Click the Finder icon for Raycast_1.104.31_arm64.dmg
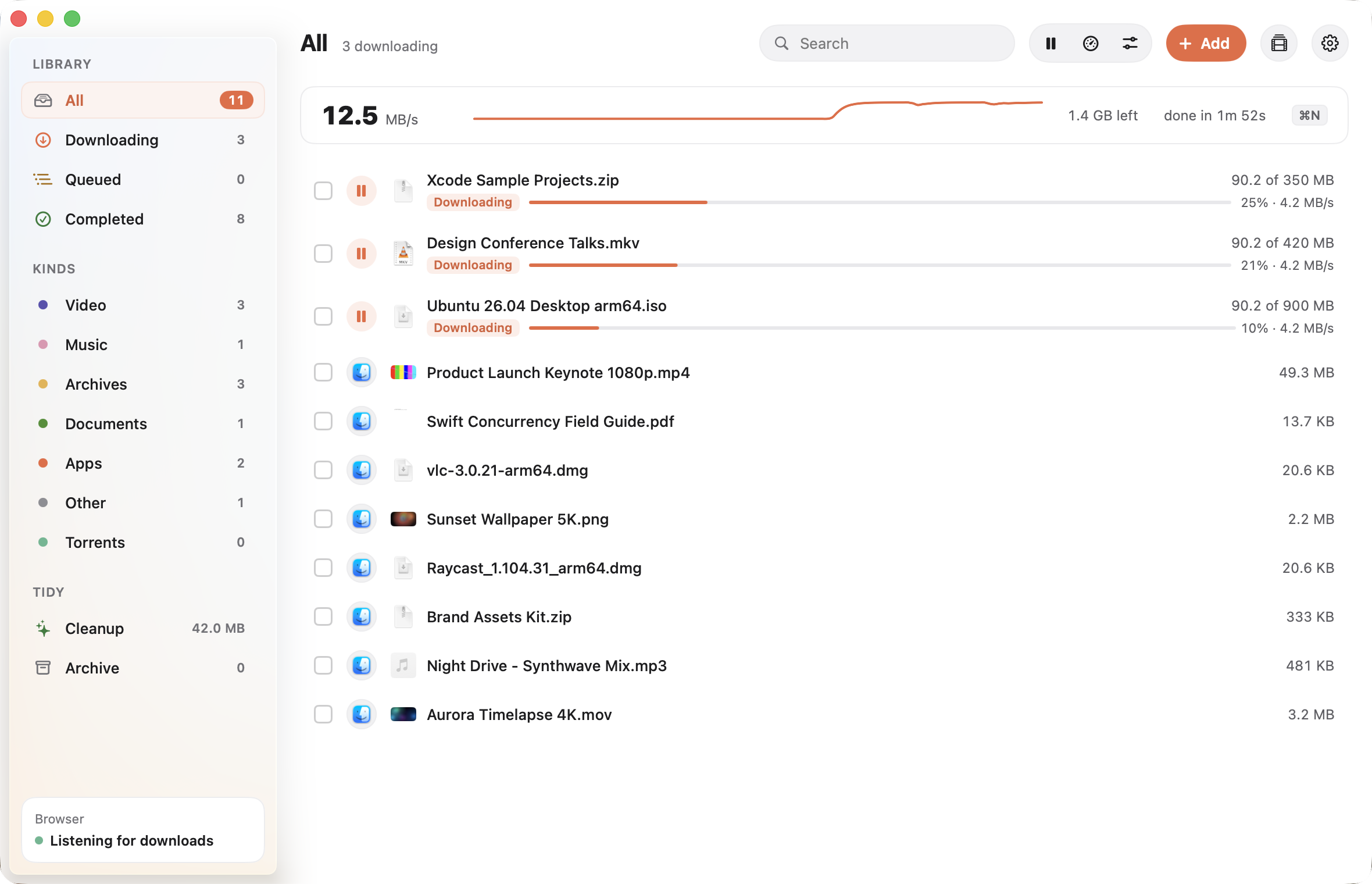The width and height of the screenshot is (1372, 884). coord(362,568)
